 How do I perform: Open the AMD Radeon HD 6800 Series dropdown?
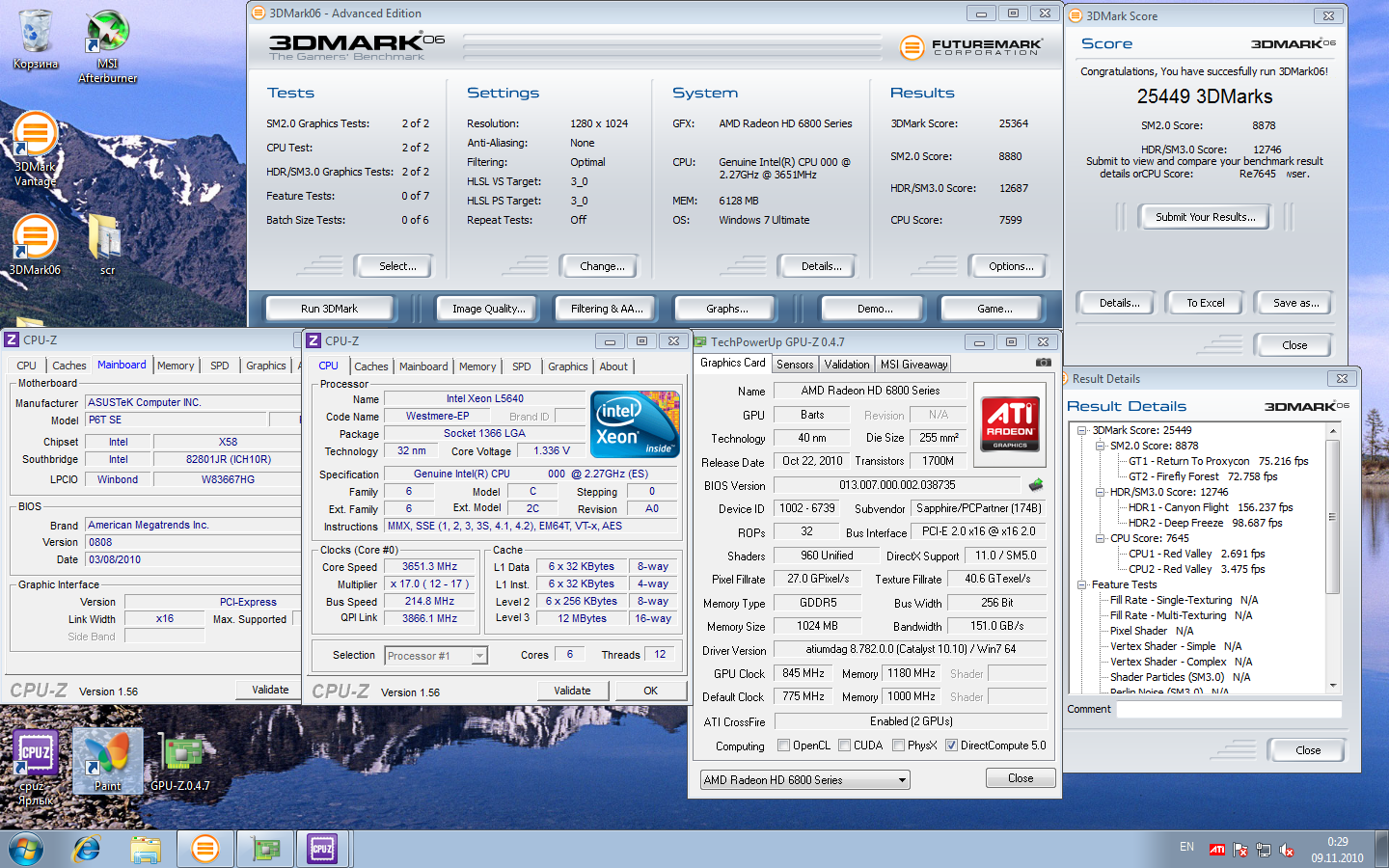pos(805,779)
